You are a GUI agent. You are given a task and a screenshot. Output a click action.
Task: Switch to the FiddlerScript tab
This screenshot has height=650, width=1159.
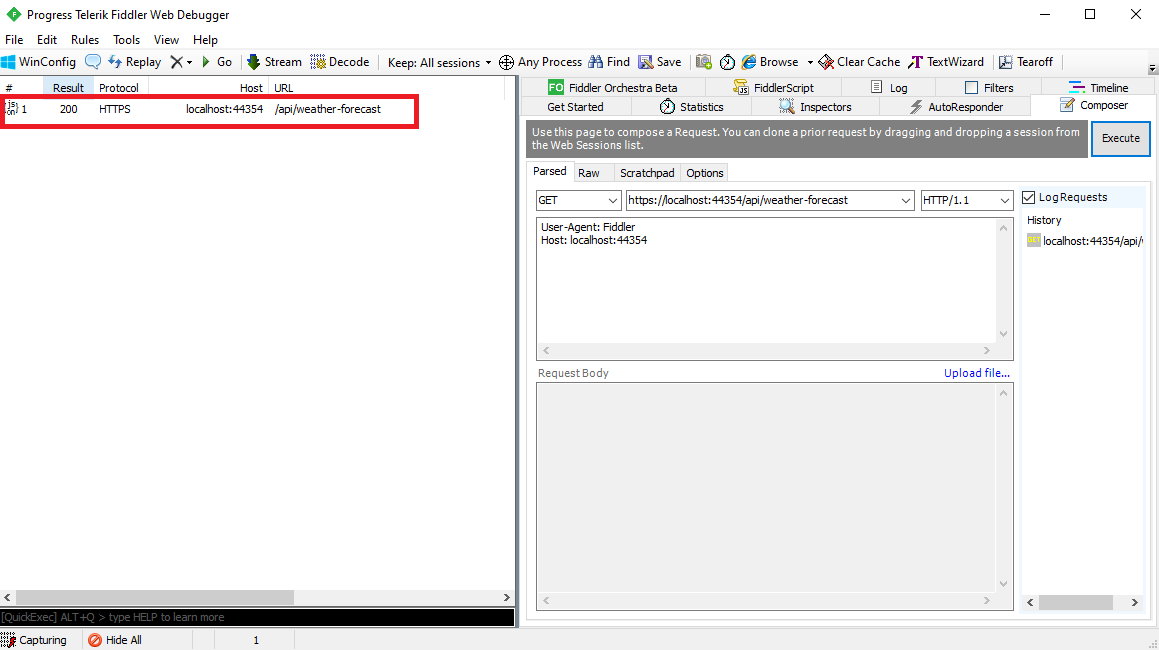click(x=773, y=87)
